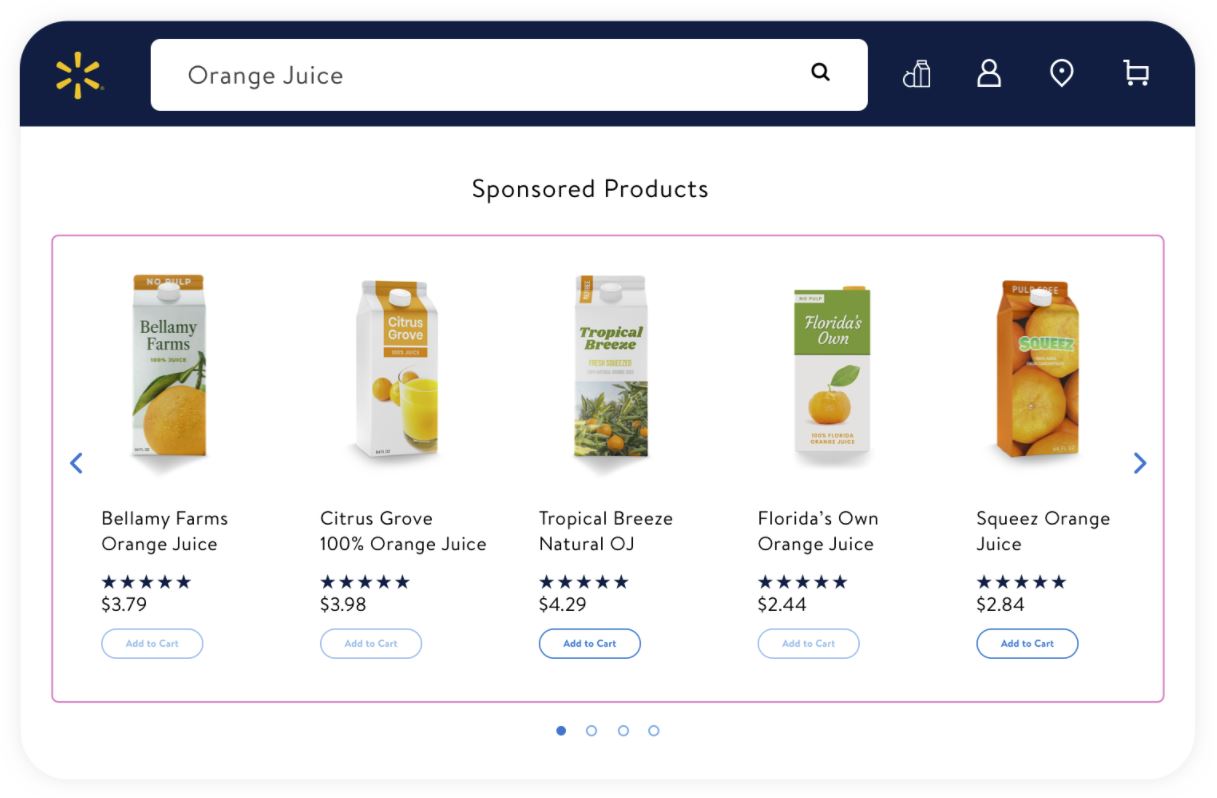Open Citrus Grove 100% Orange Juice title
The image size is (1217, 798).
[x=403, y=531]
